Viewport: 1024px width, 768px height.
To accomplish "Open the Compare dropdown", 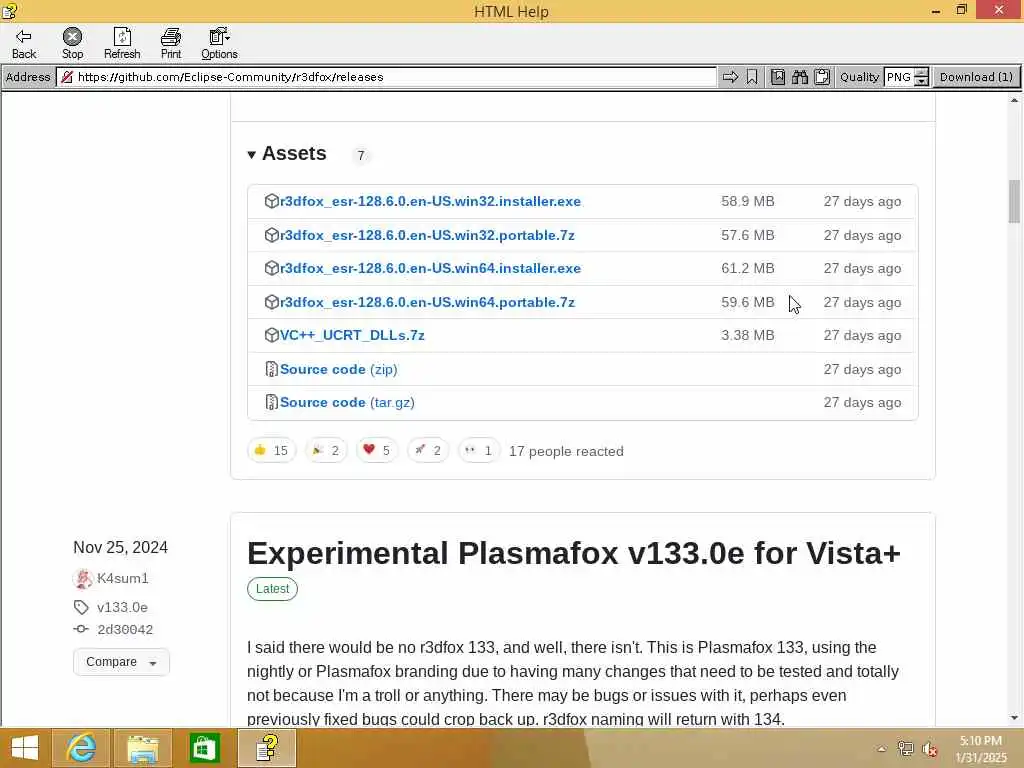I will point(121,662).
